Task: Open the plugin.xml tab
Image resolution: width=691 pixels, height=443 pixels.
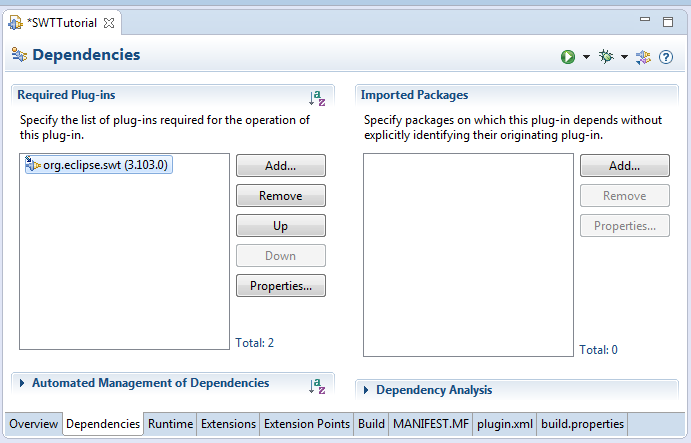Action: click(x=505, y=424)
